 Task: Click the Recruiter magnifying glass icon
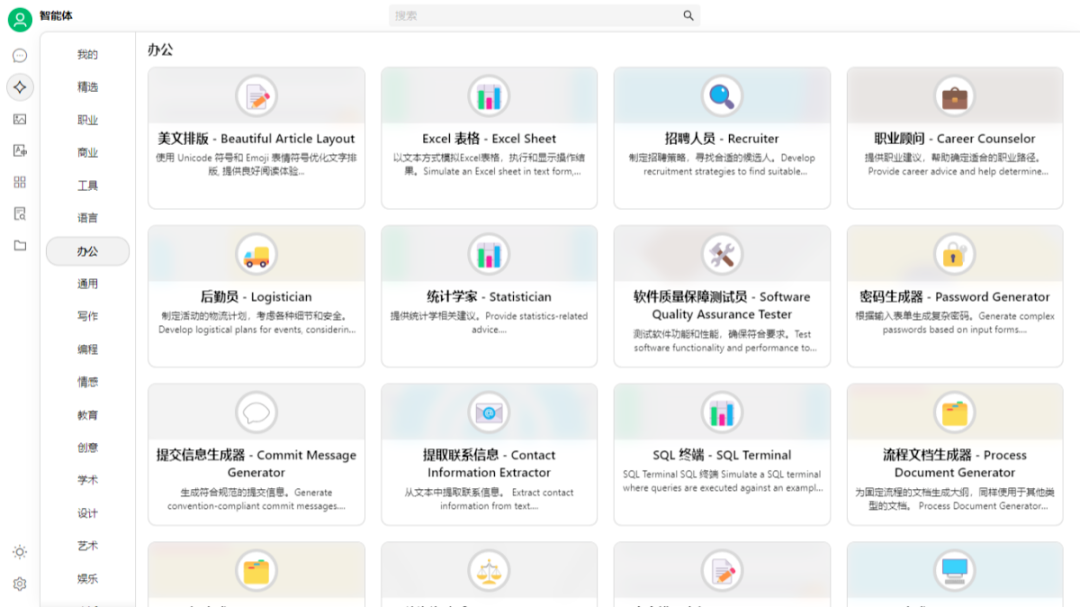point(722,96)
